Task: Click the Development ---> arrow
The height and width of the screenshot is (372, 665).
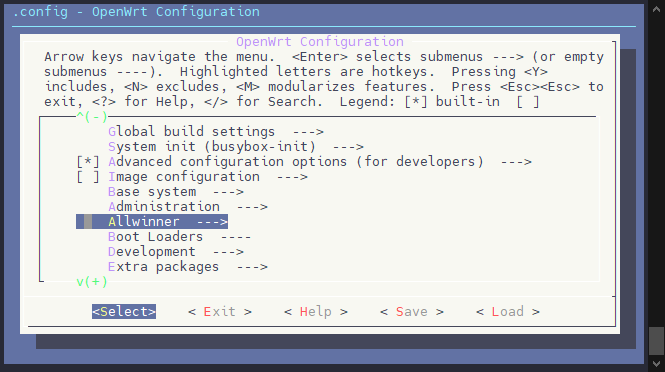Action: click(228, 252)
